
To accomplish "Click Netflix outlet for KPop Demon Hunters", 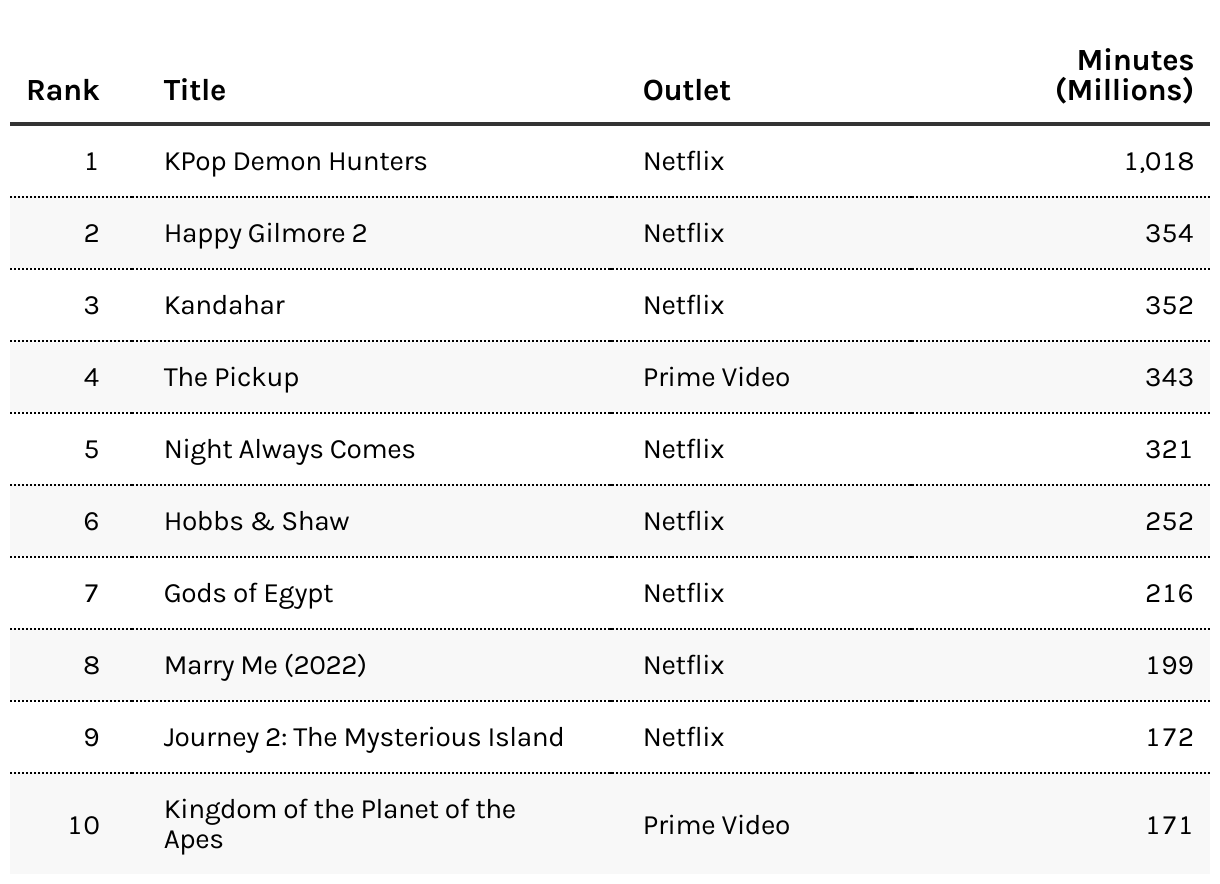I will click(x=683, y=161).
